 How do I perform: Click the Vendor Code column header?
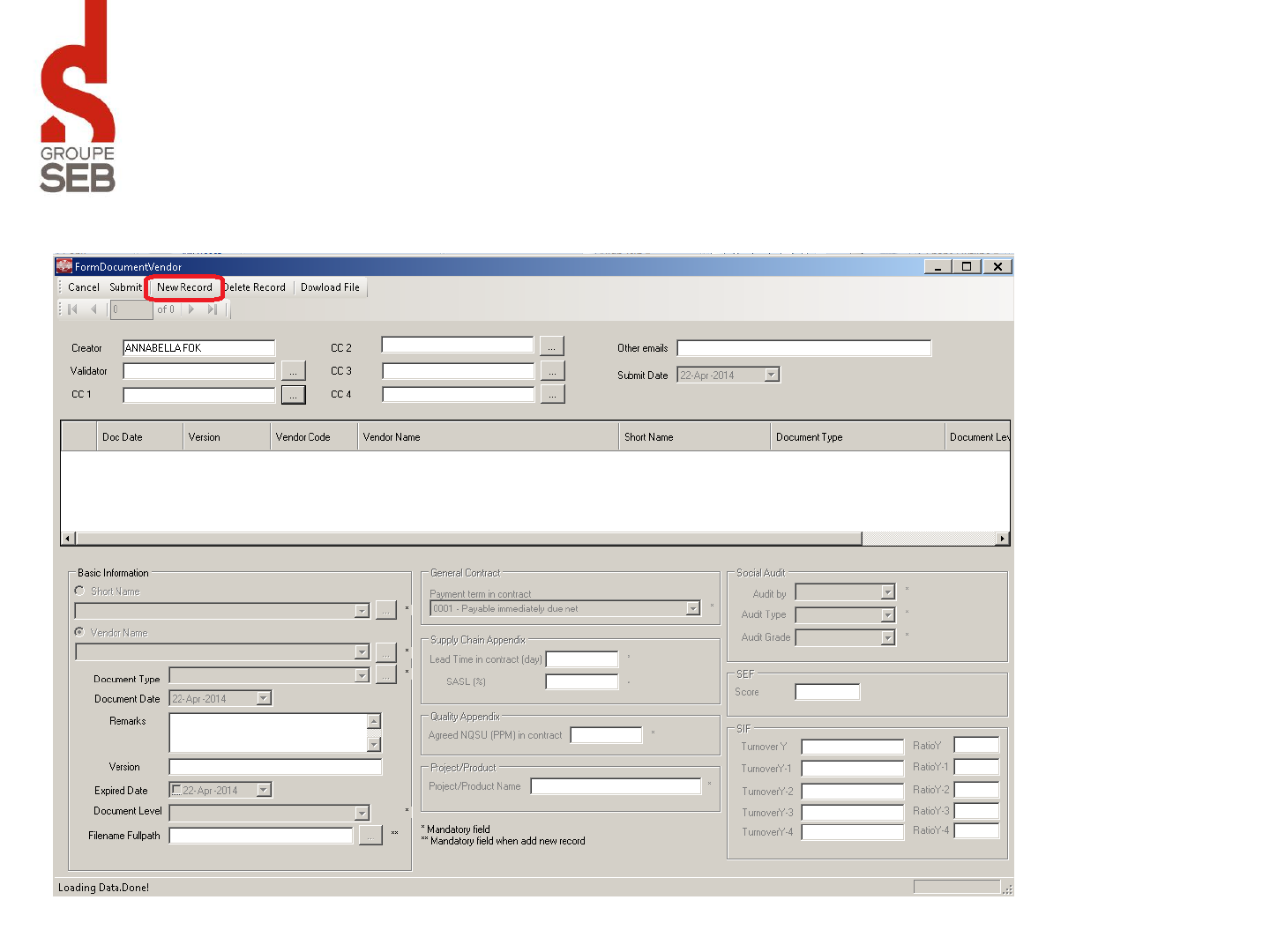[x=313, y=437]
